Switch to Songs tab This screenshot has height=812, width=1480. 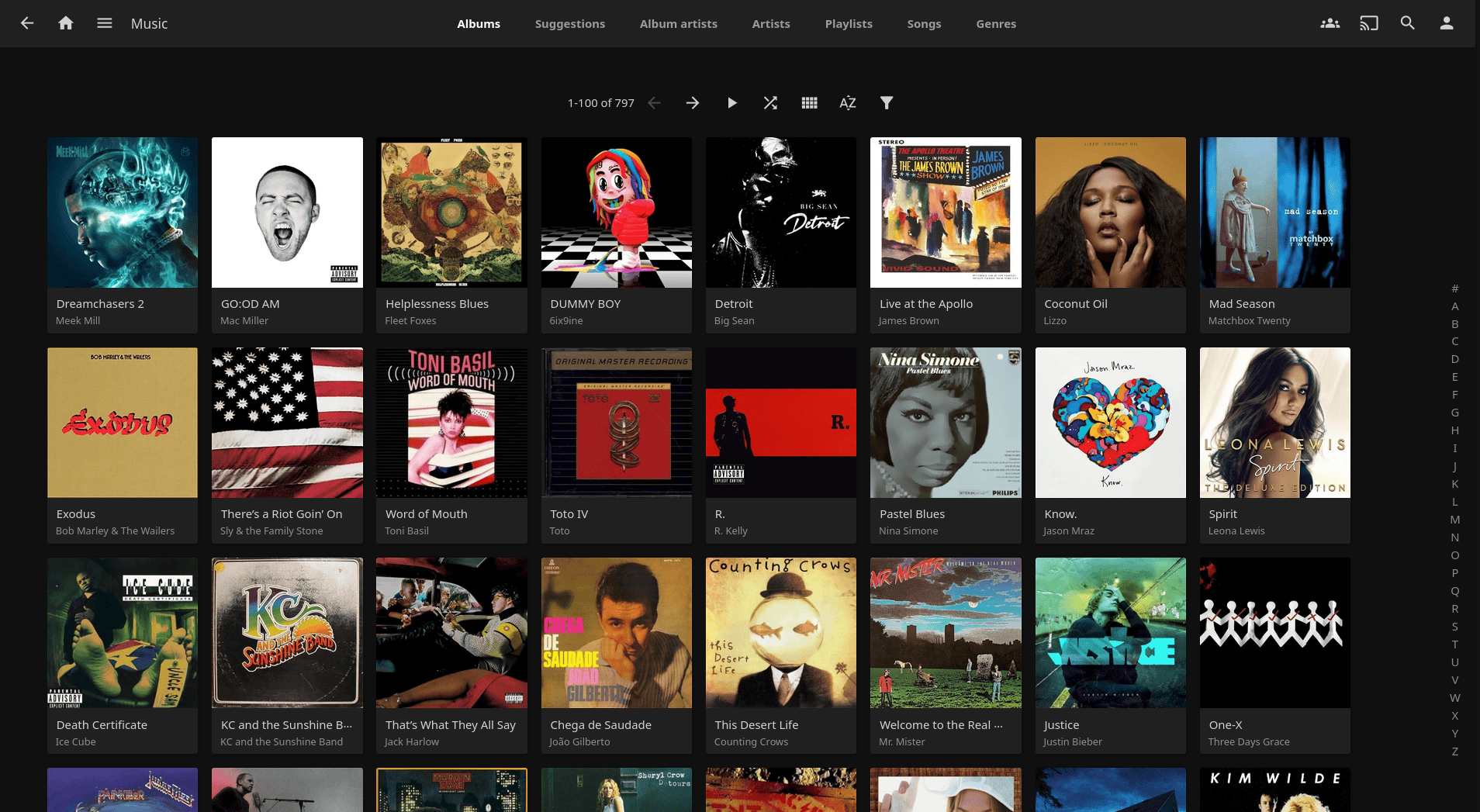click(924, 23)
